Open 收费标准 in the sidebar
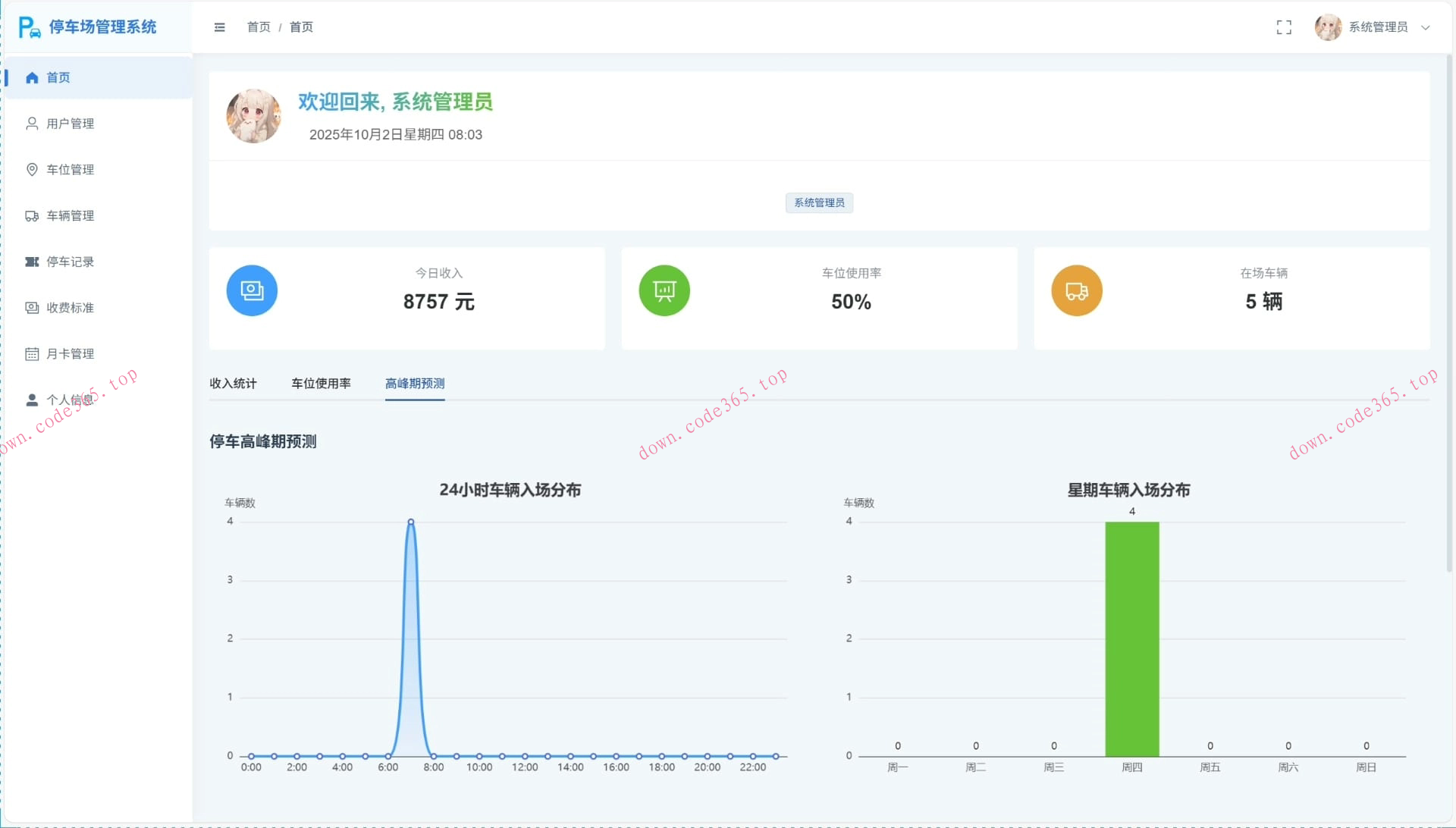 (70, 308)
